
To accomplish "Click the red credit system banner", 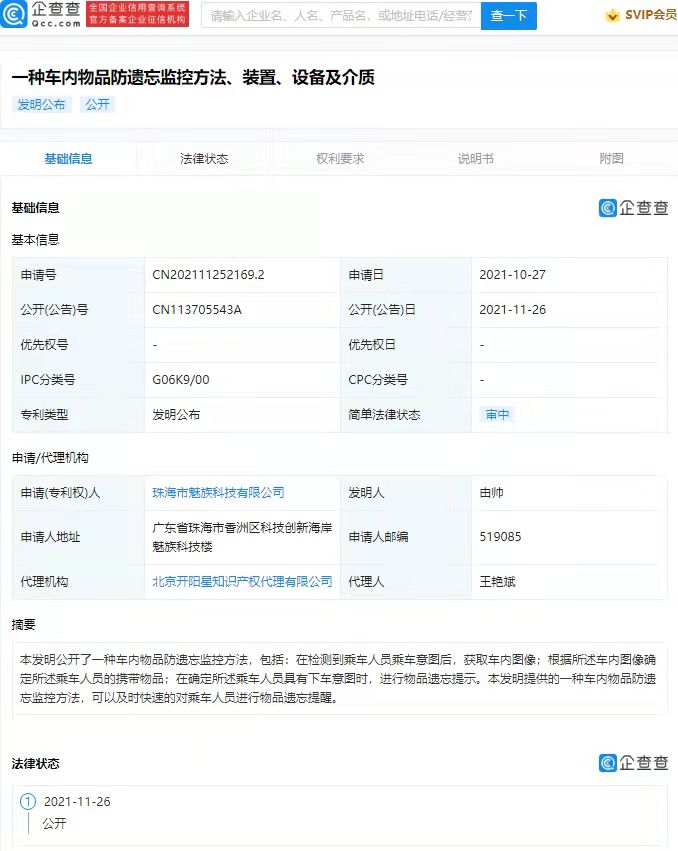I will pyautogui.click(x=137, y=15).
